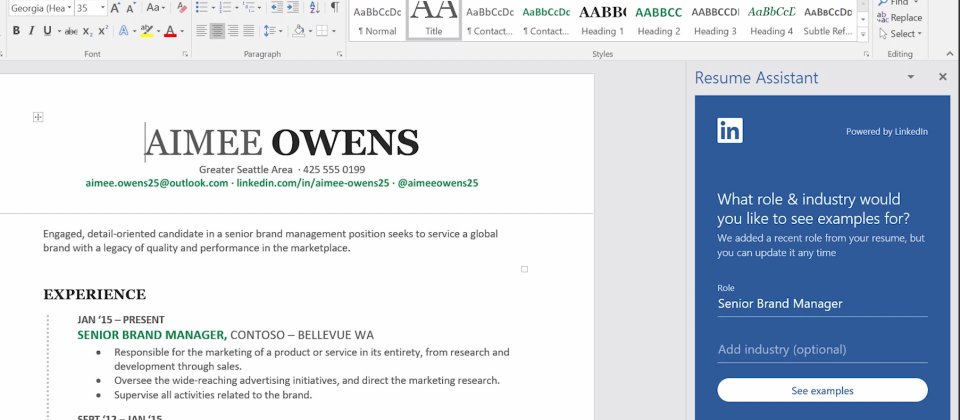Screen dimensions: 960x420
Task: Click Replace in Editing group
Action: pos(899,18)
